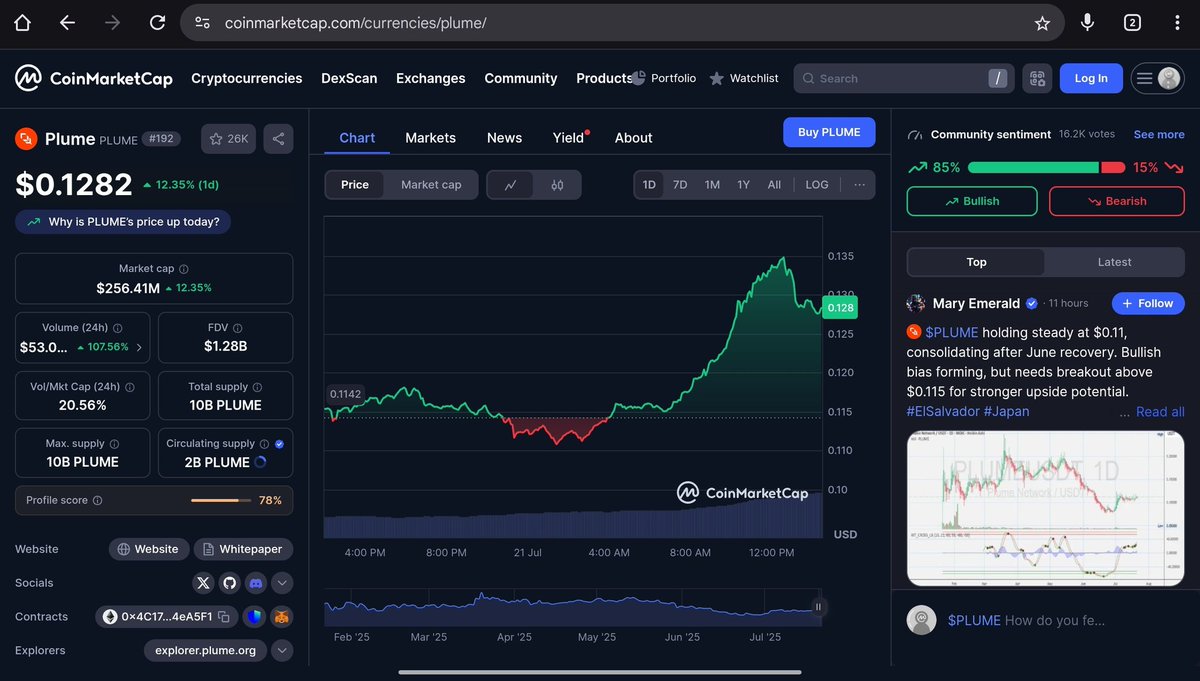Add contract to MetaMask fox icon
The height and width of the screenshot is (681, 1200).
click(x=282, y=617)
